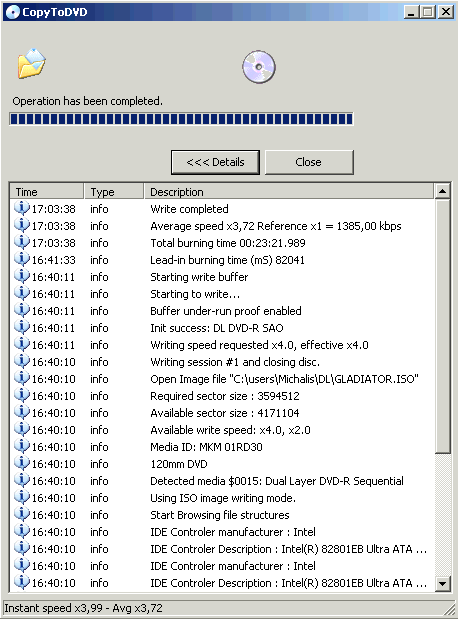Select 'Using ISO image writing mode.' text
Screen dimensions: 458x619
[223, 498]
